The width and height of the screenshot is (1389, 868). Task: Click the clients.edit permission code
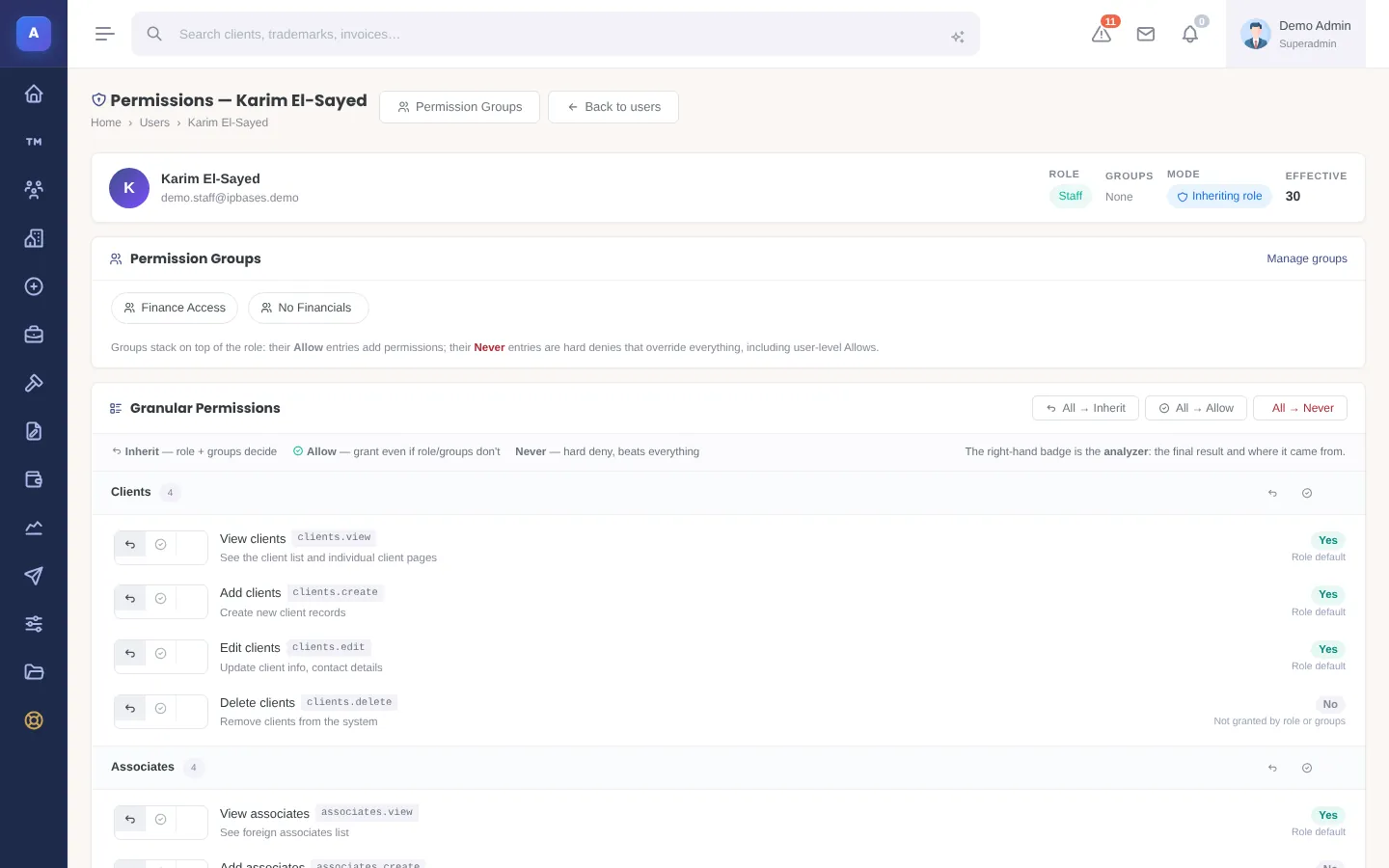point(329,647)
